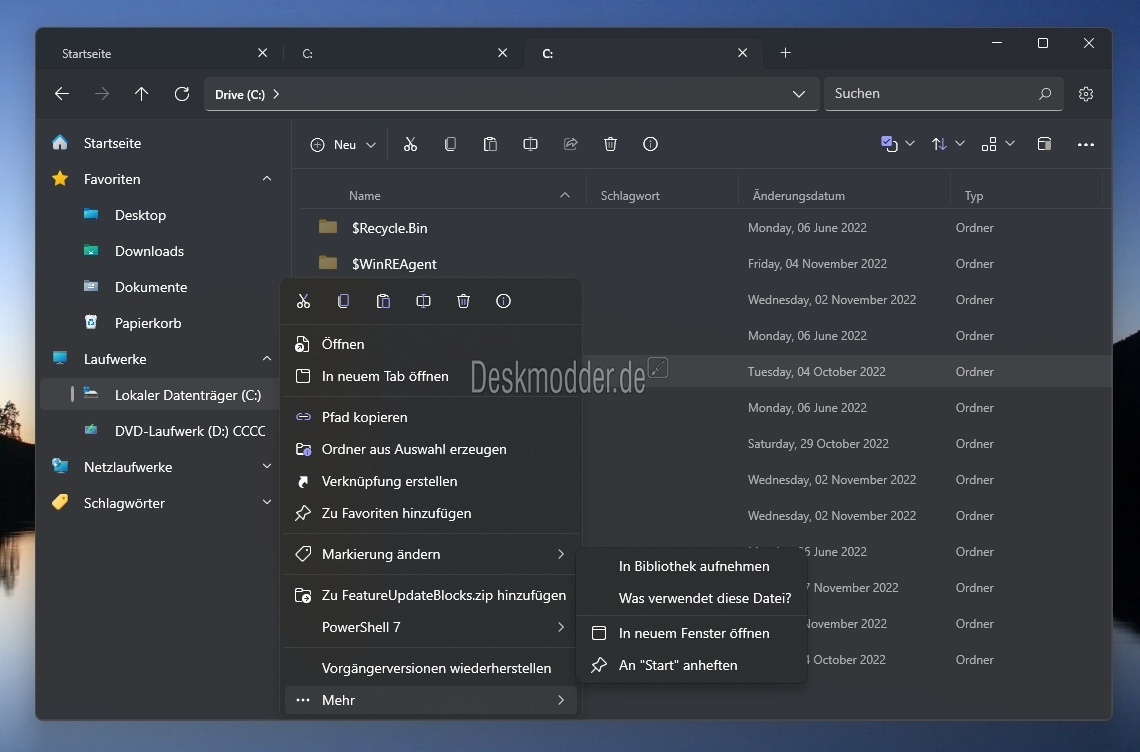Screen dimensions: 1140x752
Task: Click the Share icon in the toolbar
Action: coord(571,145)
